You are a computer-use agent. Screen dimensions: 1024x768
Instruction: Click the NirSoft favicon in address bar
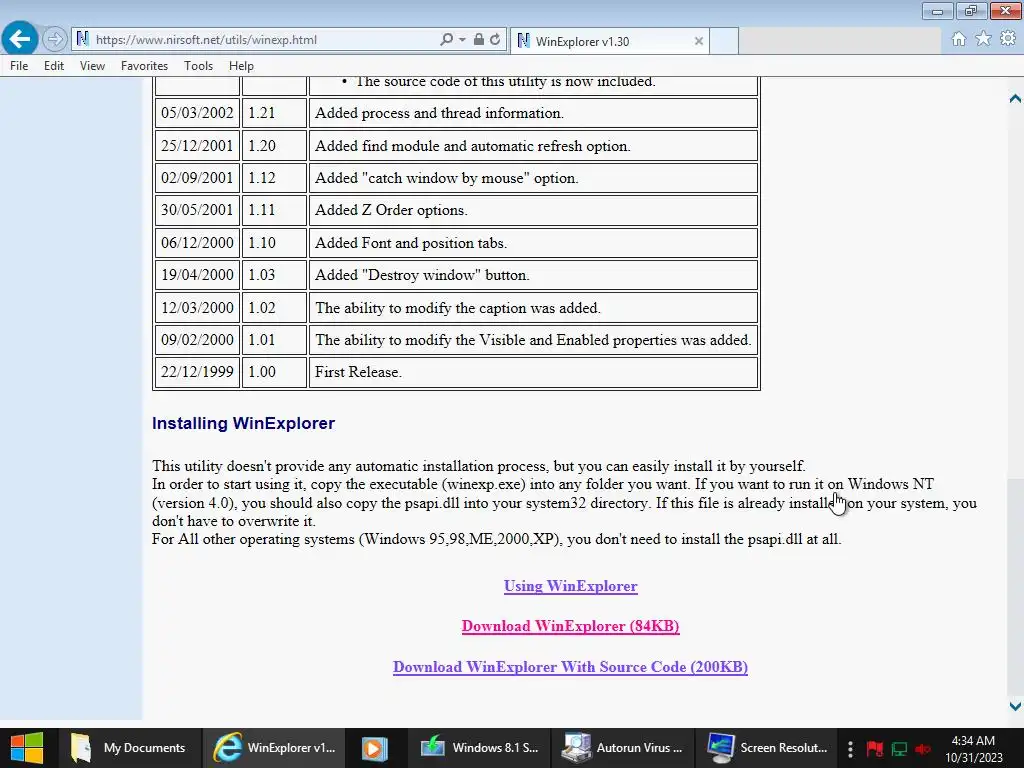(x=82, y=39)
